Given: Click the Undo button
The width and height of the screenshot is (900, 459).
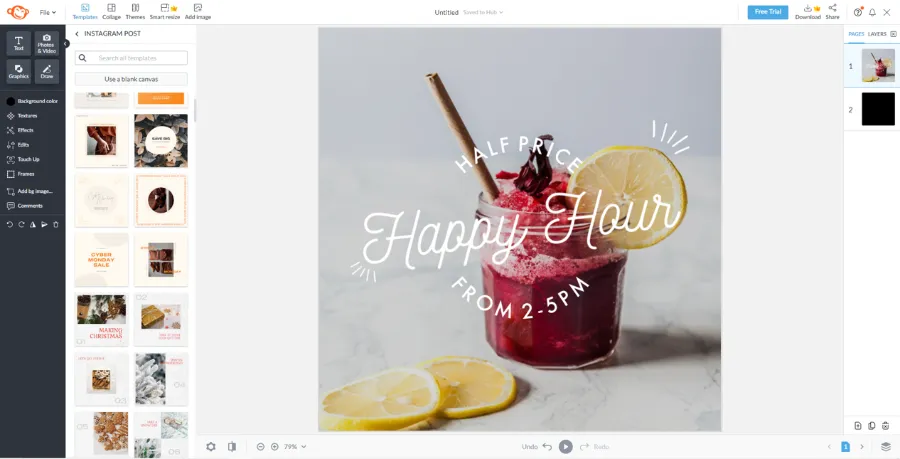Looking at the screenshot, I should click(537, 446).
